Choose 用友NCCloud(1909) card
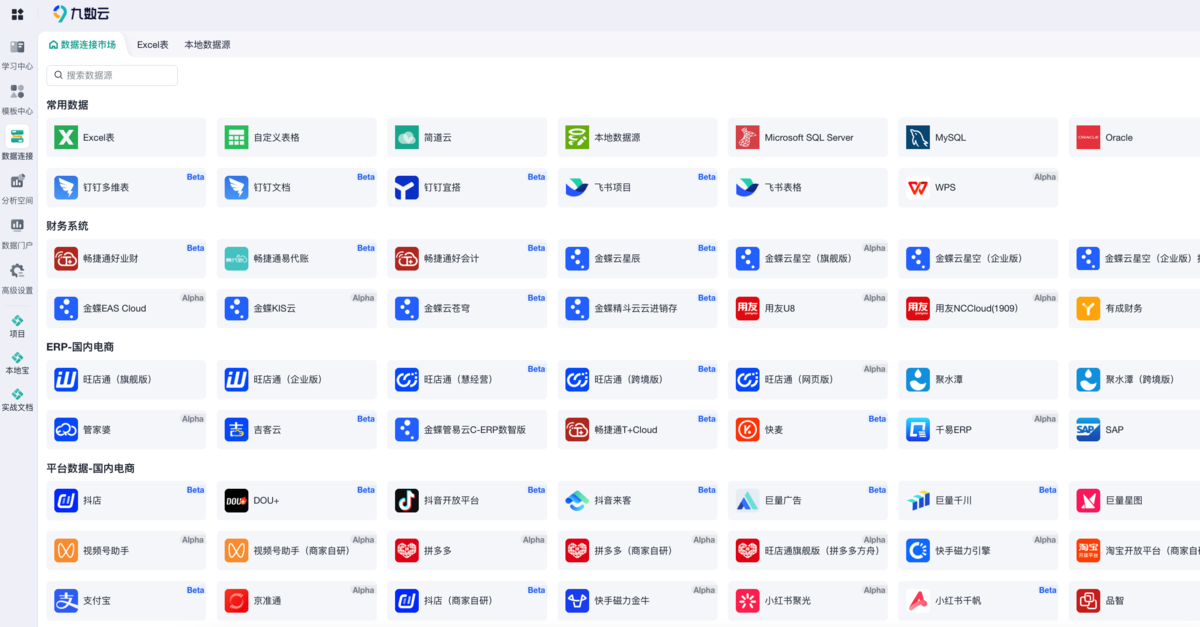The image size is (1200, 627). tap(978, 309)
